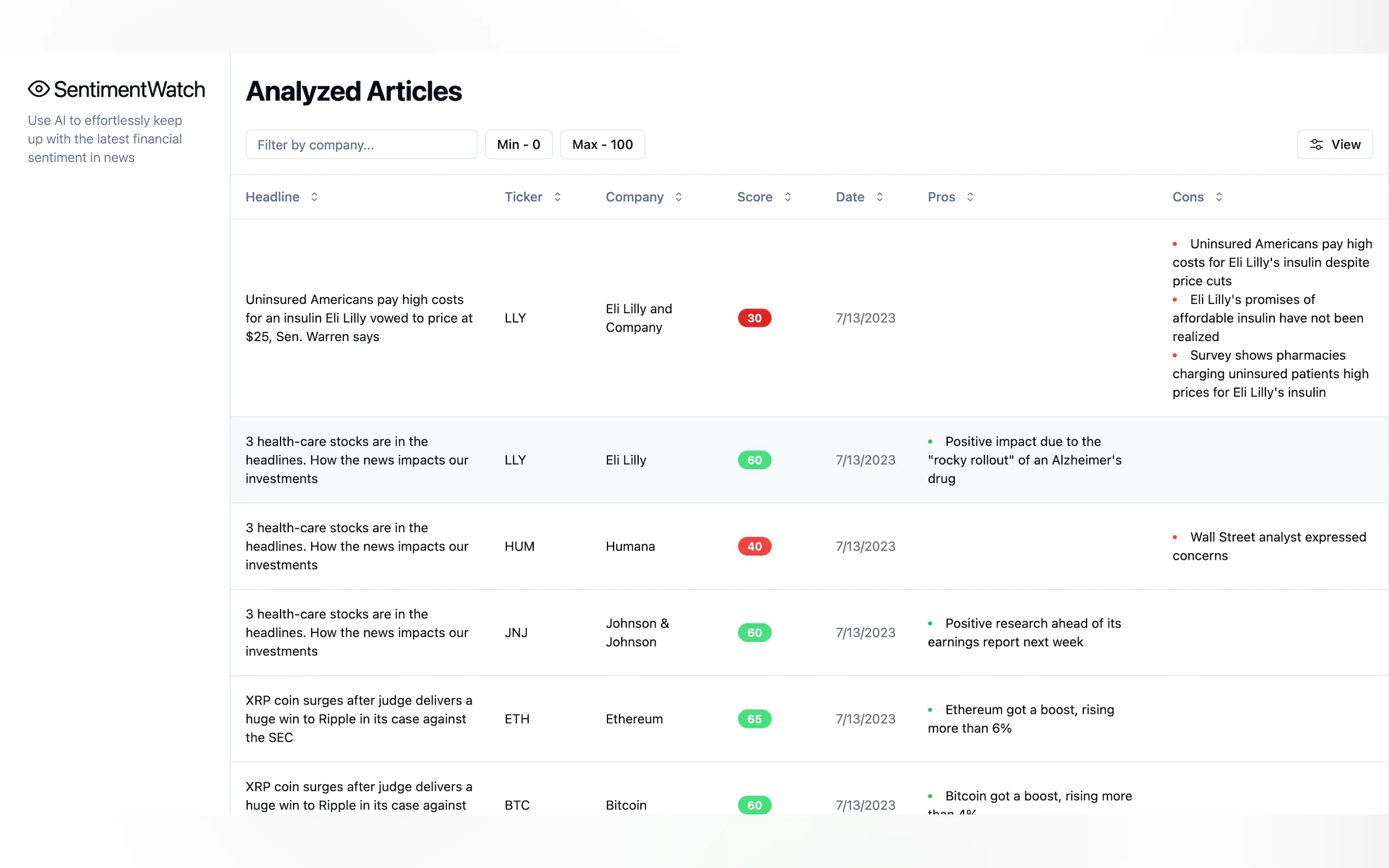Select the Johnson & Johnson article row
This screenshot has height=868, width=1389.
[637, 632]
